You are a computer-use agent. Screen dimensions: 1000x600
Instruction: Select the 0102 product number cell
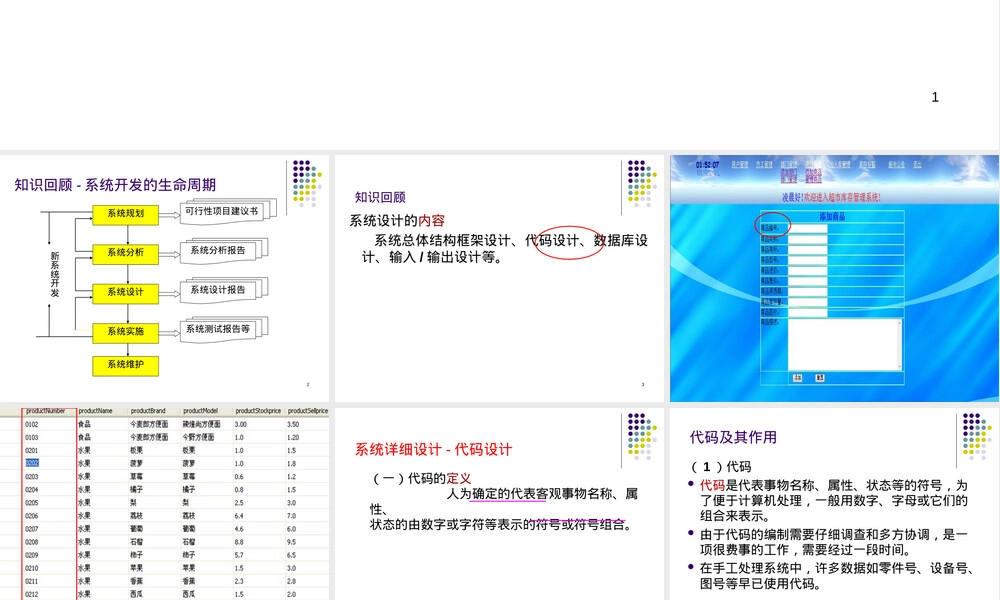click(x=32, y=424)
